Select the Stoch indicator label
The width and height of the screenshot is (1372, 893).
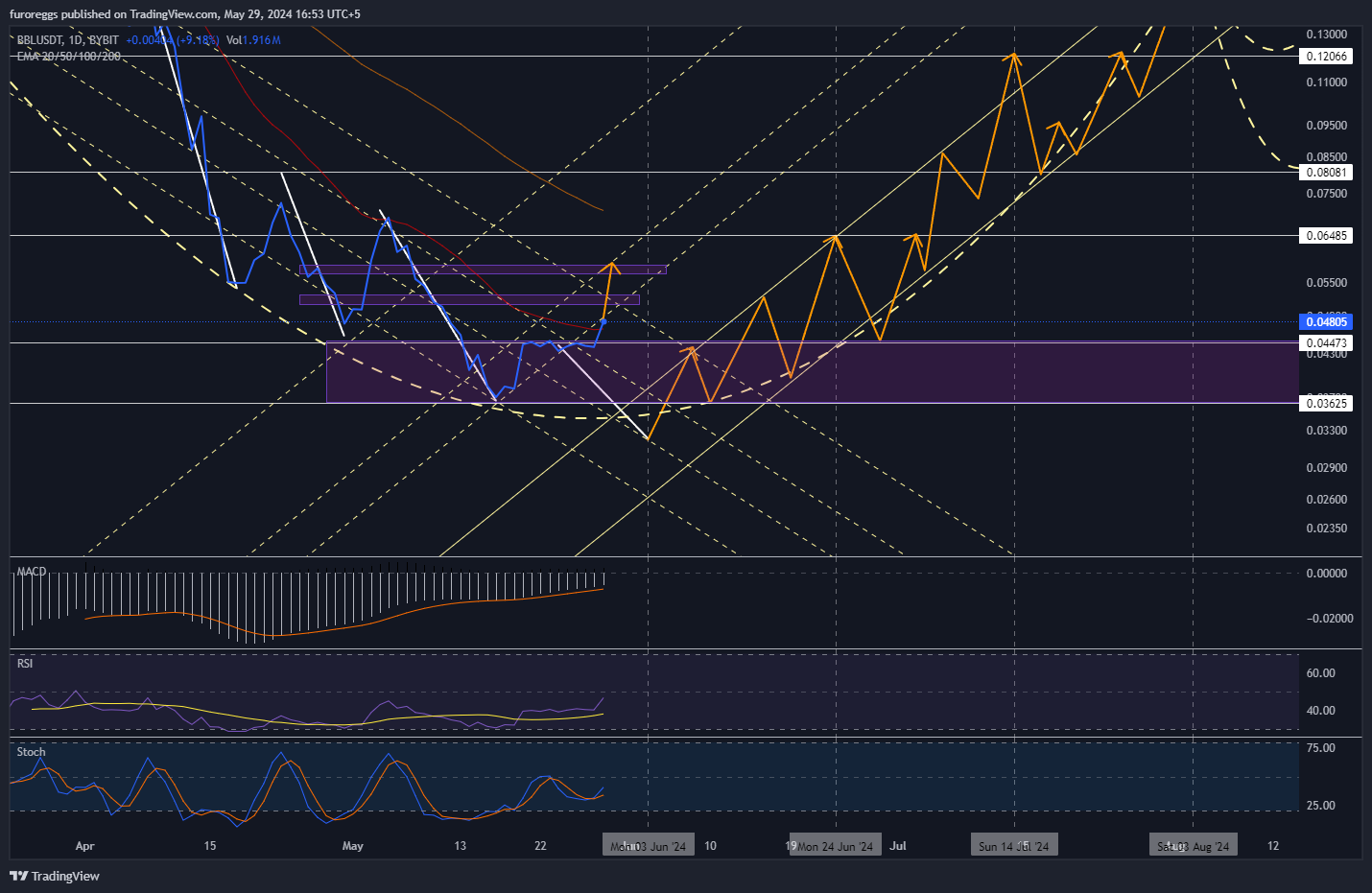click(32, 752)
